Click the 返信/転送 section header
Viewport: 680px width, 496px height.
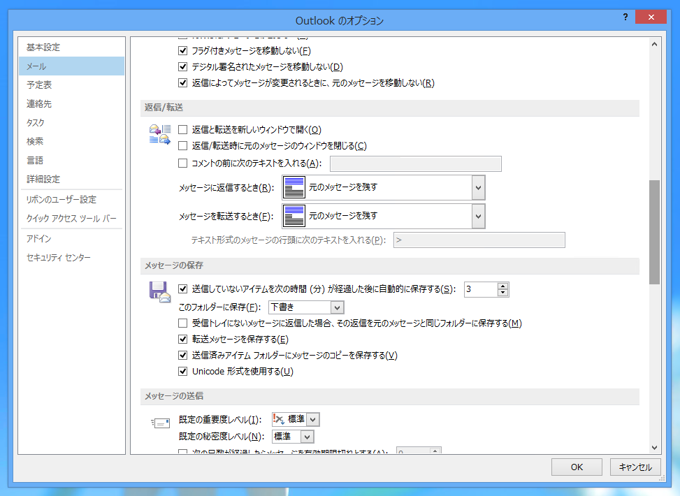click(x=390, y=108)
